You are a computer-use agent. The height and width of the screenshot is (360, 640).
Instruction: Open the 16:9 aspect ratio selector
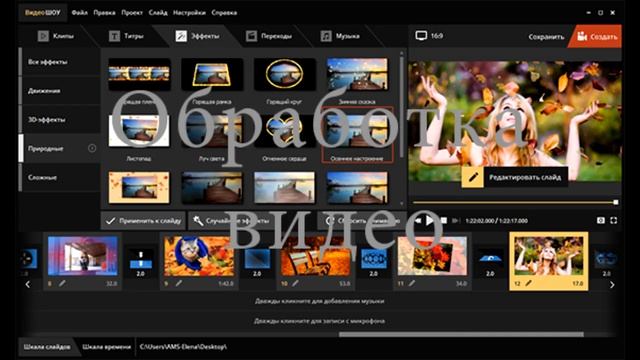tap(429, 36)
